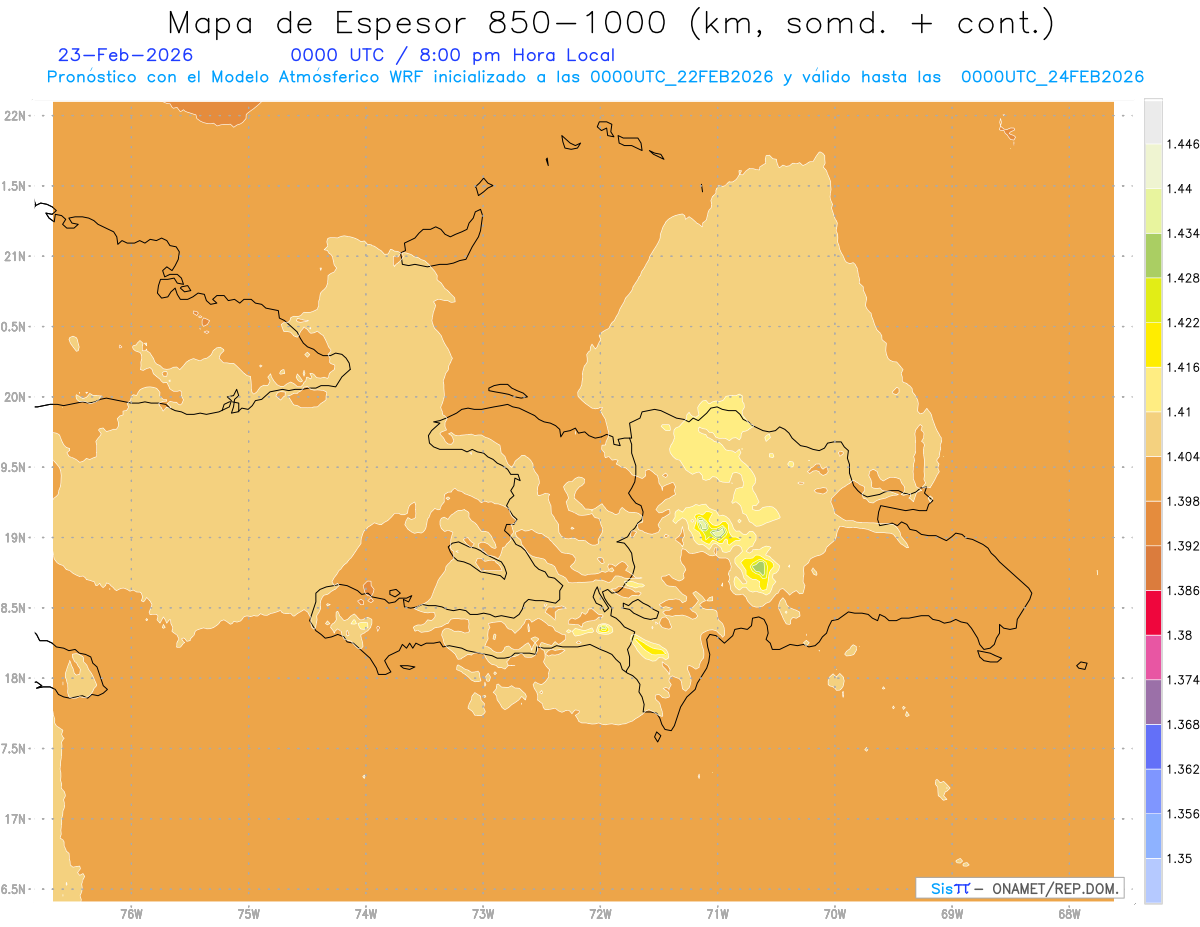Click the '71W' longitude axis label
1200x927 pixels.
717,913
